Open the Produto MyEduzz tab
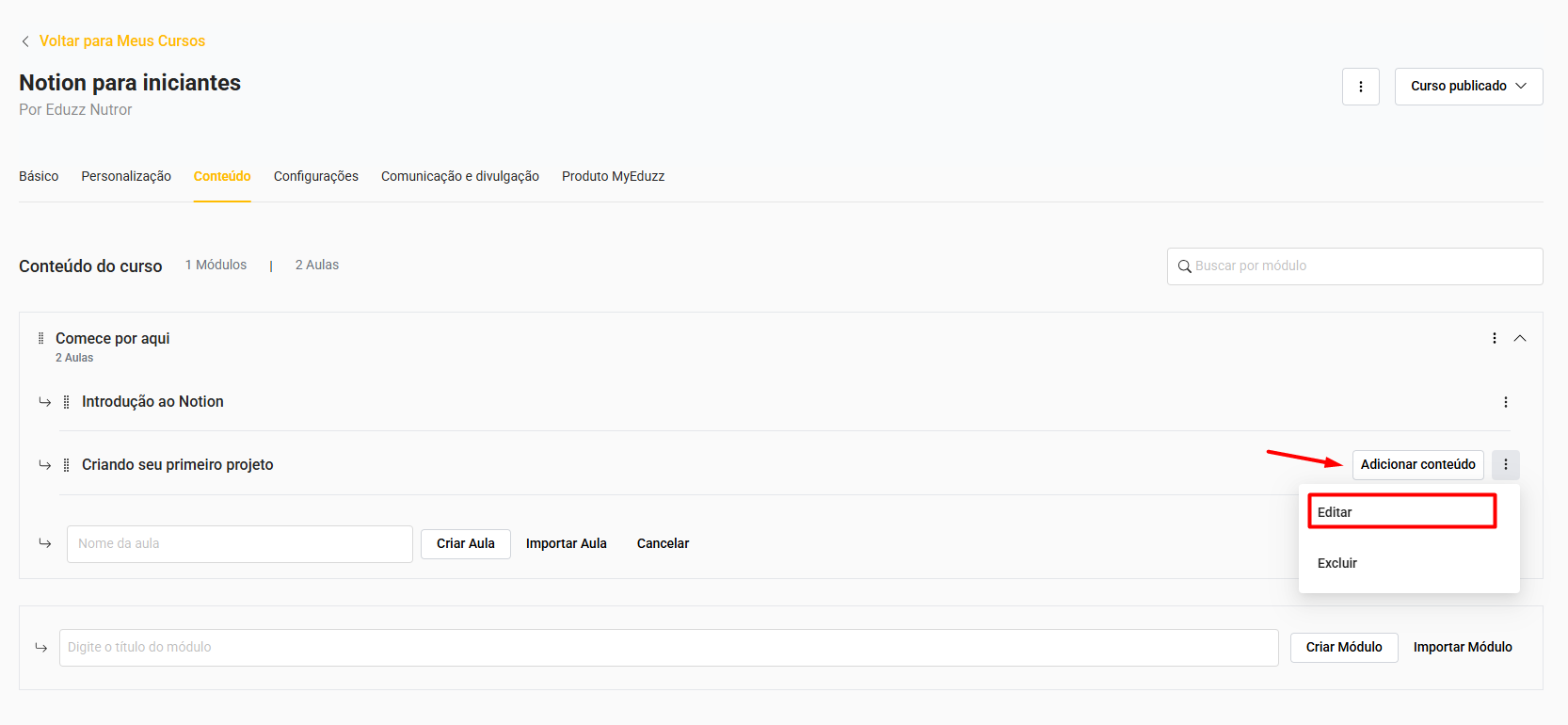Image resolution: width=1568 pixels, height=725 pixels. (613, 176)
